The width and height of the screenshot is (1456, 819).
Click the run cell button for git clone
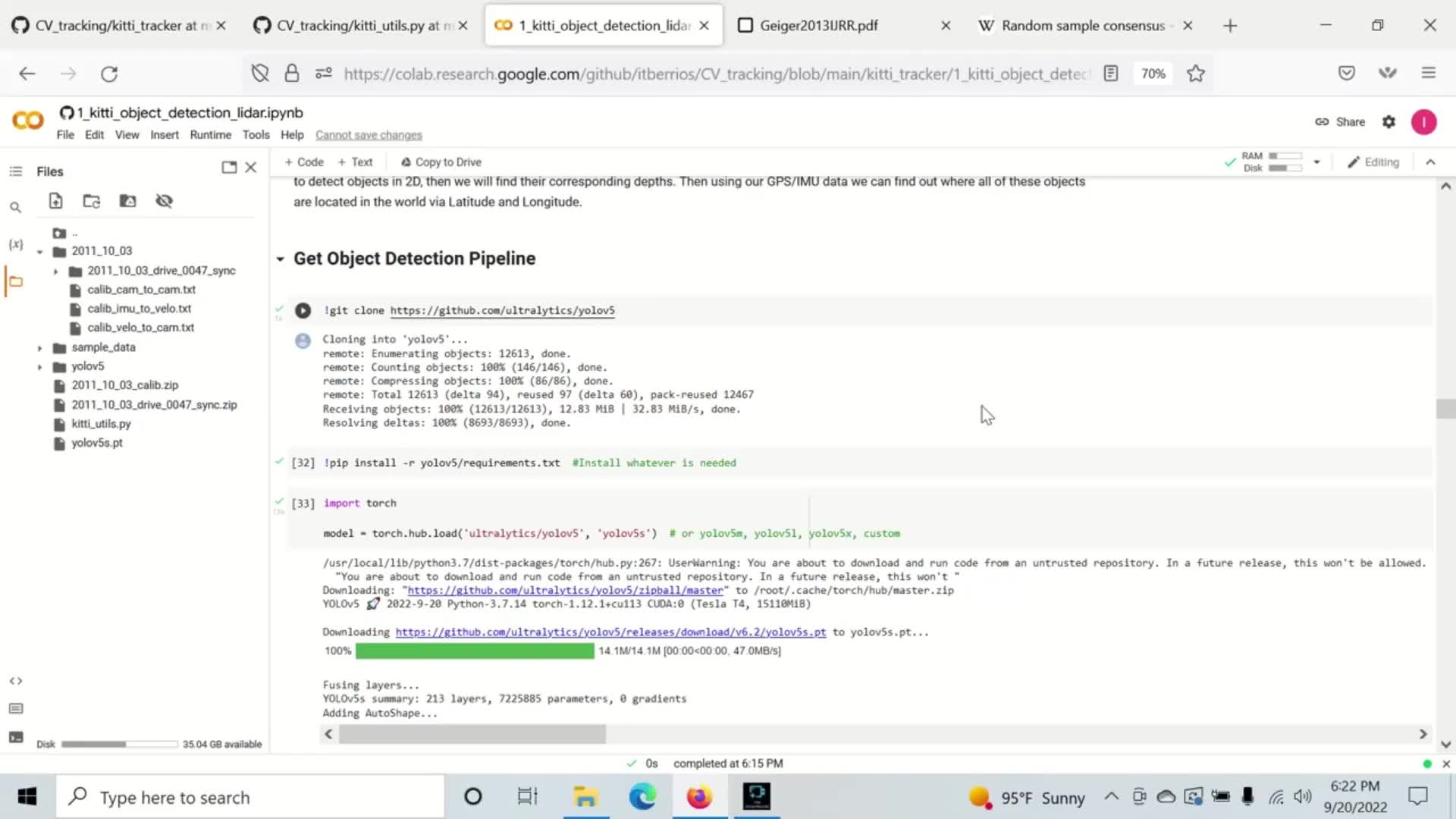pyautogui.click(x=303, y=310)
